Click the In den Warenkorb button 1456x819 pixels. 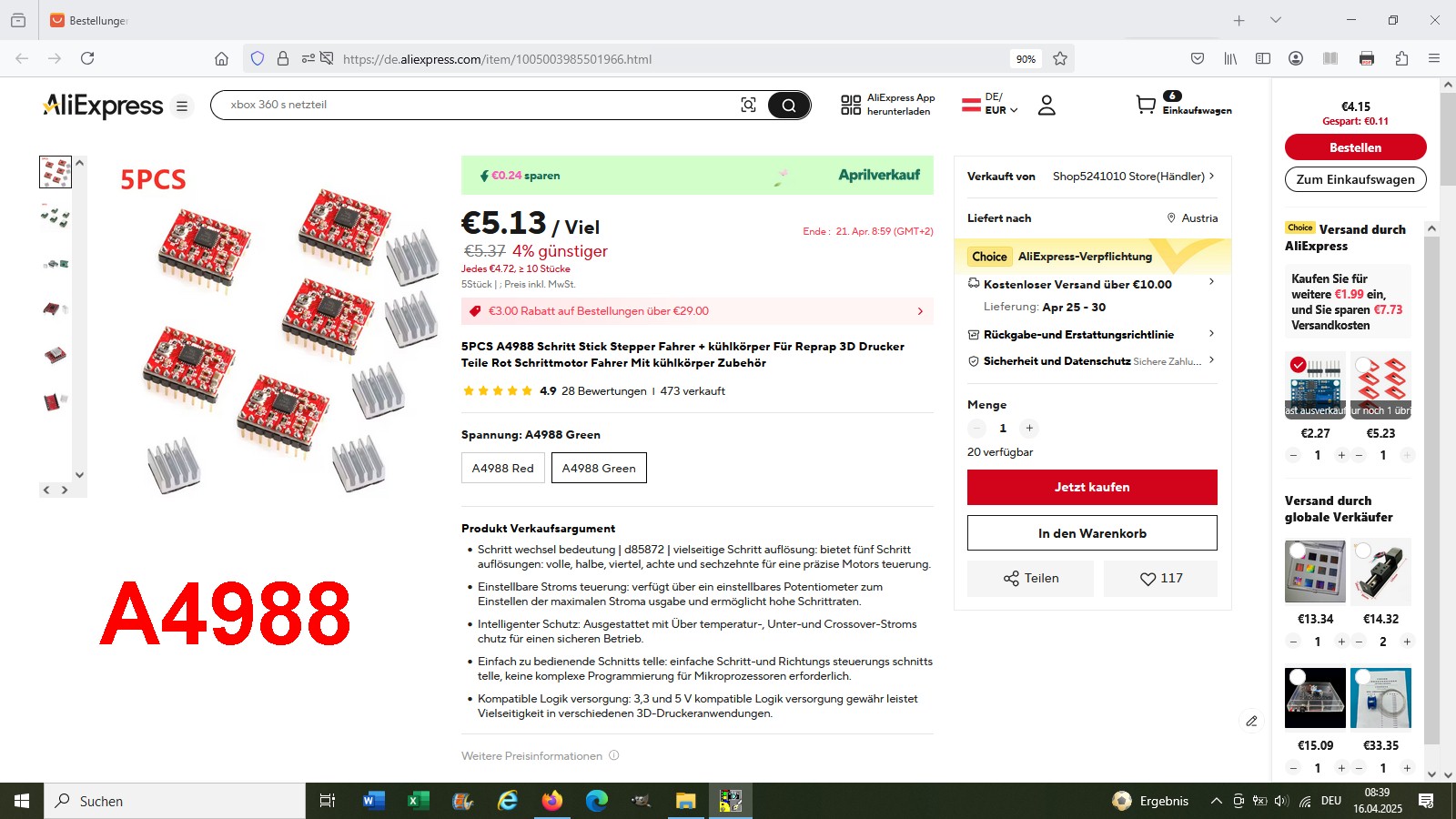tap(1092, 533)
